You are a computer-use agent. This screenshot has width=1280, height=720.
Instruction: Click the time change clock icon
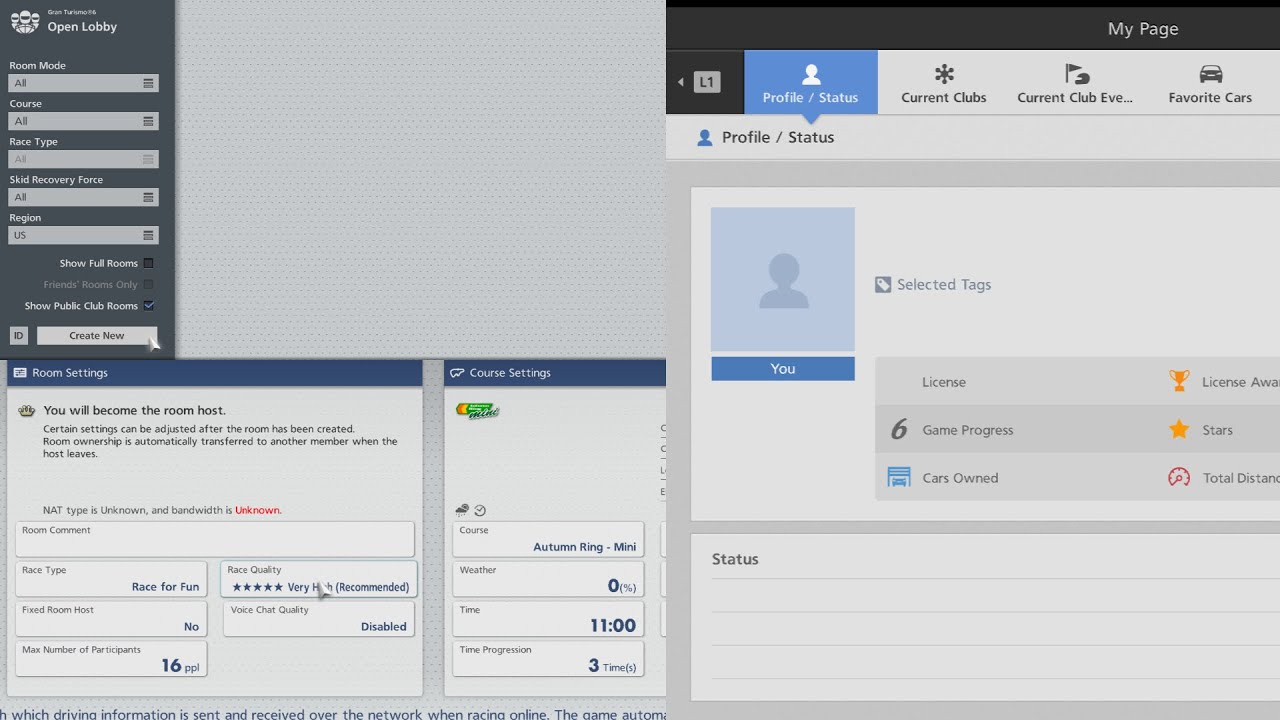coord(480,510)
